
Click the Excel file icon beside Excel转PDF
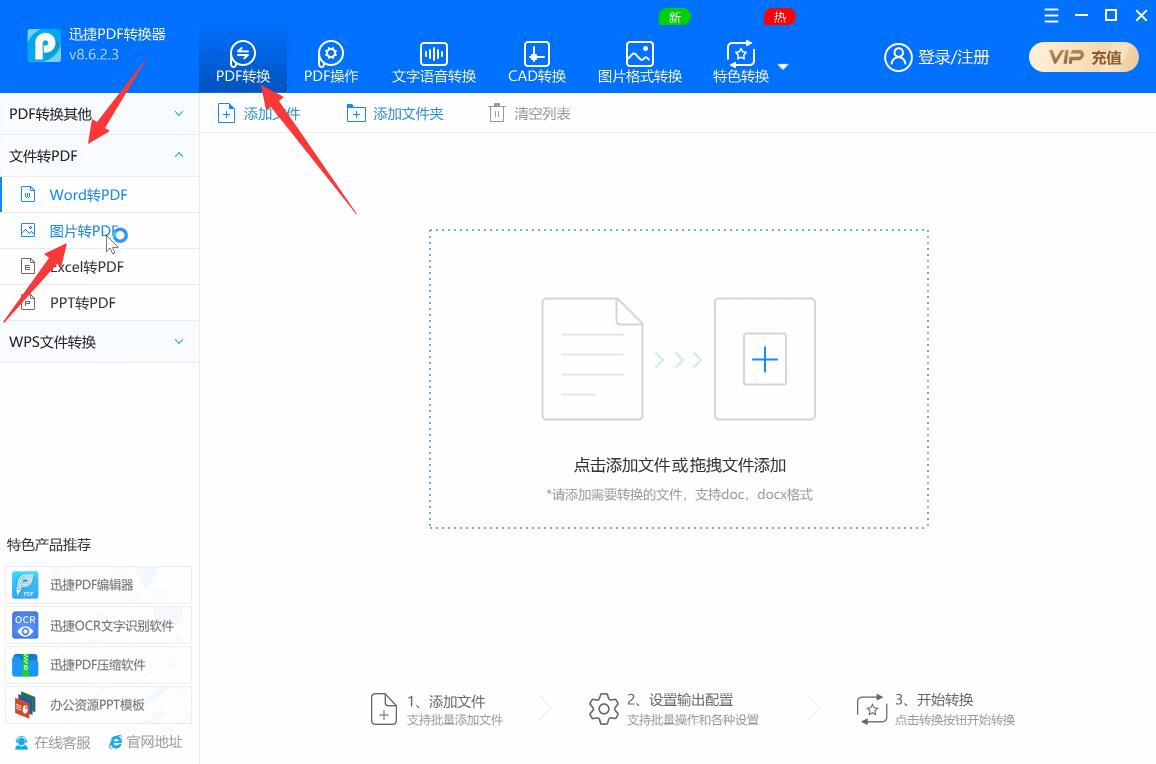click(28, 266)
